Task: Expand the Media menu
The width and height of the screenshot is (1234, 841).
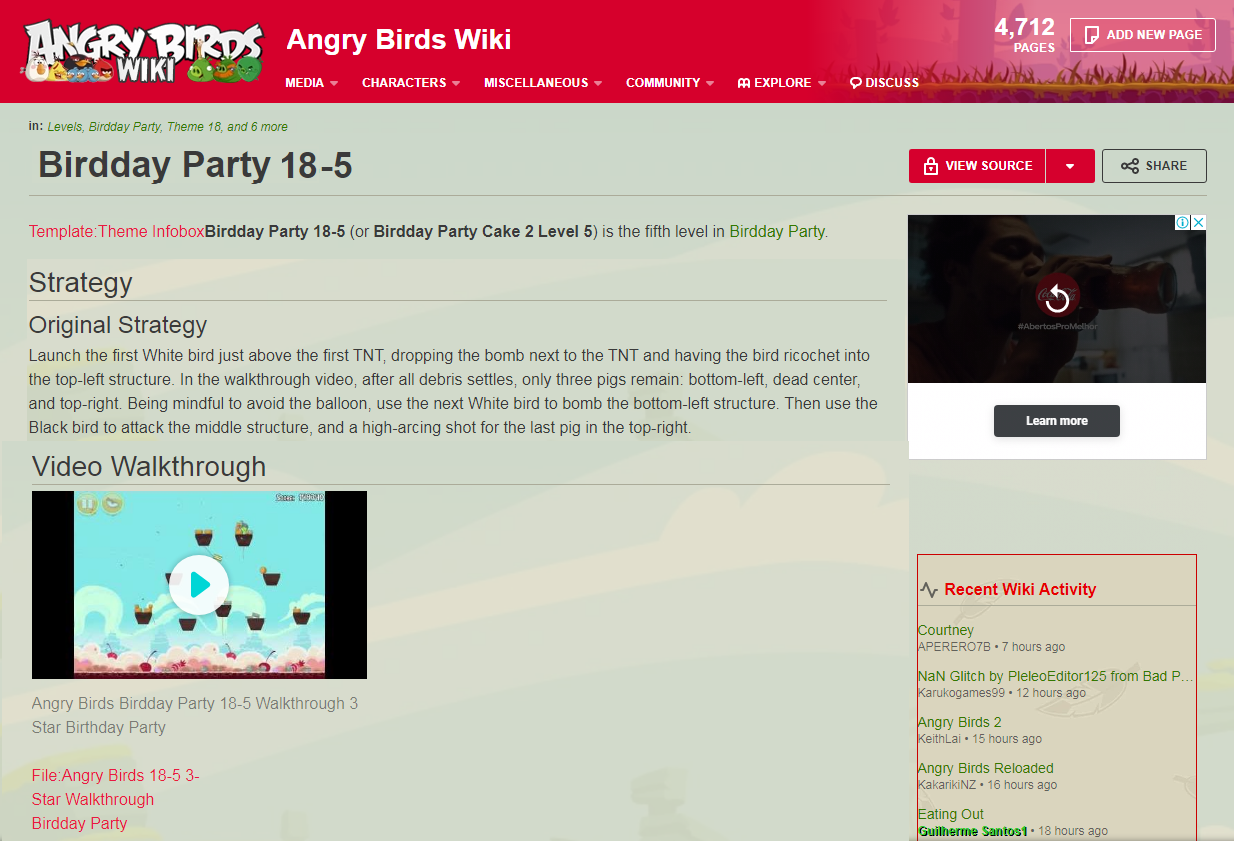Action: [311, 83]
